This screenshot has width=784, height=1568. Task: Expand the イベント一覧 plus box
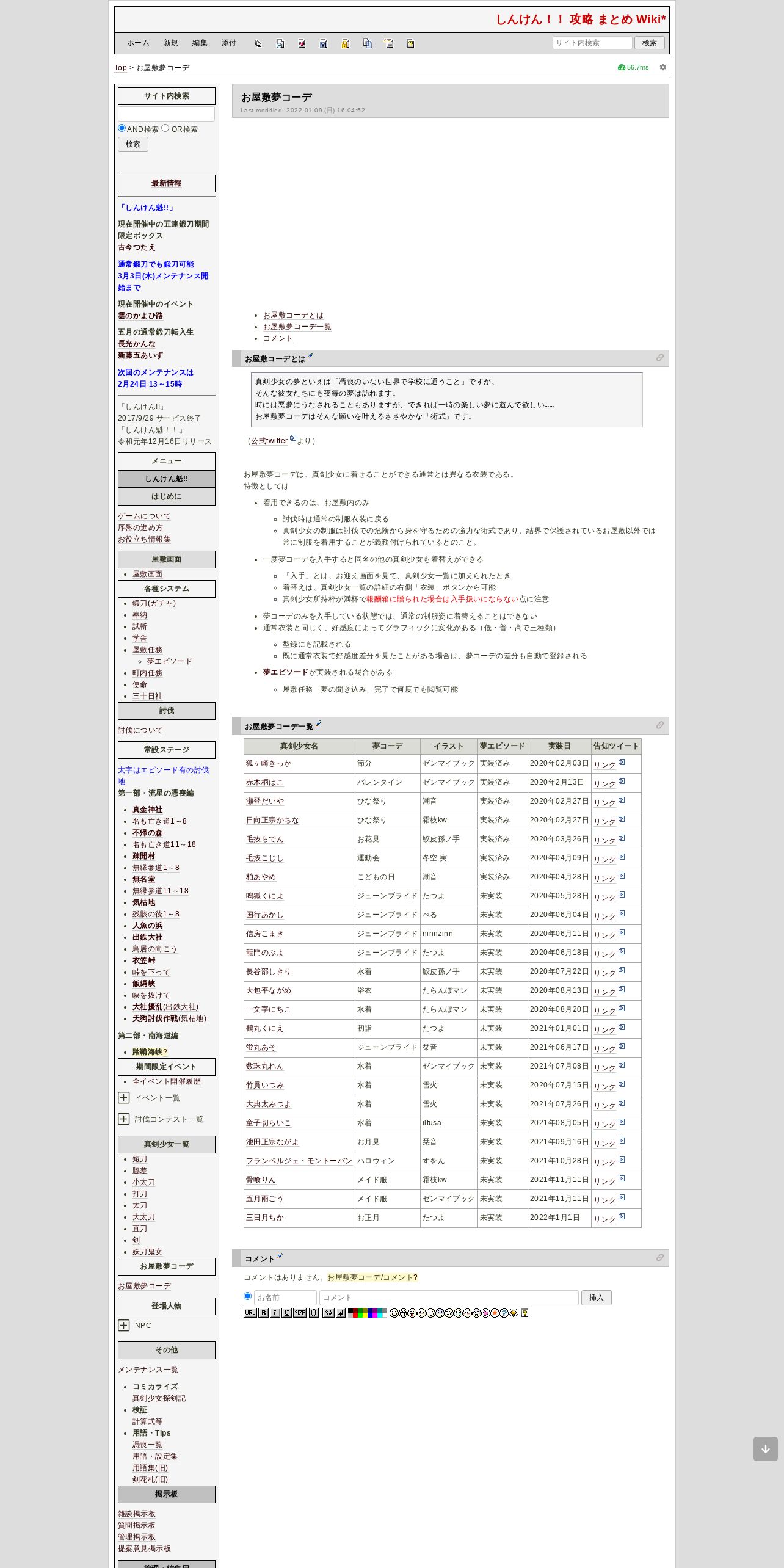pyautogui.click(x=123, y=1097)
